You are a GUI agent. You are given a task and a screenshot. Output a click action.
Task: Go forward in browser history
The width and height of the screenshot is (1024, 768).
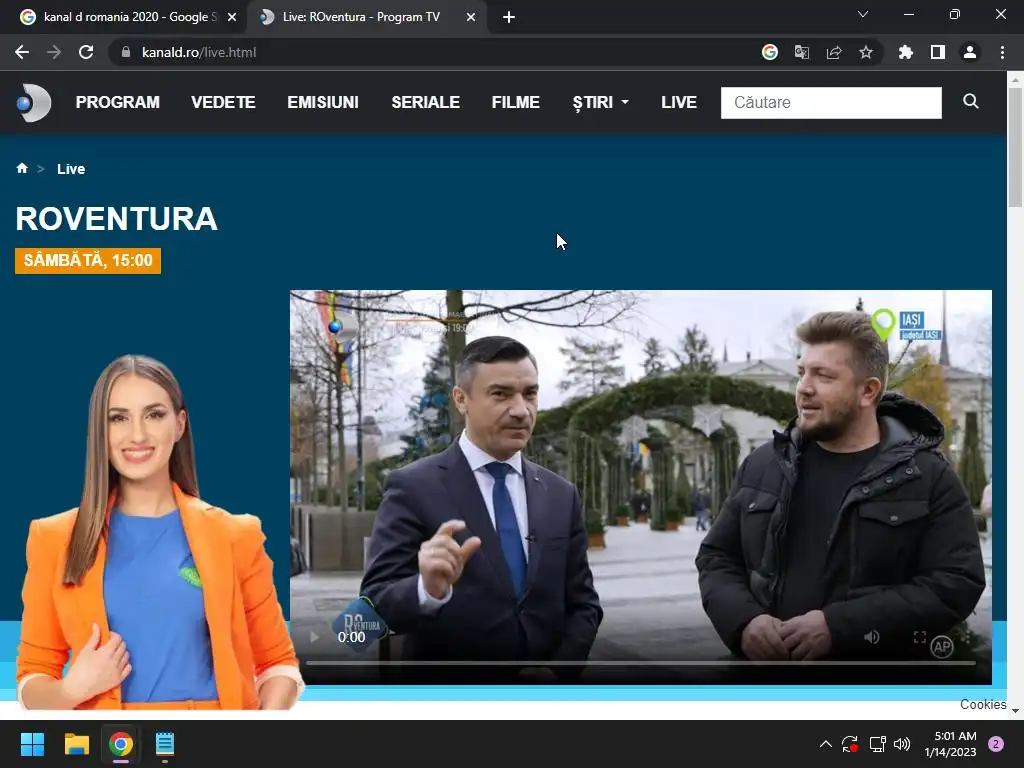(54, 52)
